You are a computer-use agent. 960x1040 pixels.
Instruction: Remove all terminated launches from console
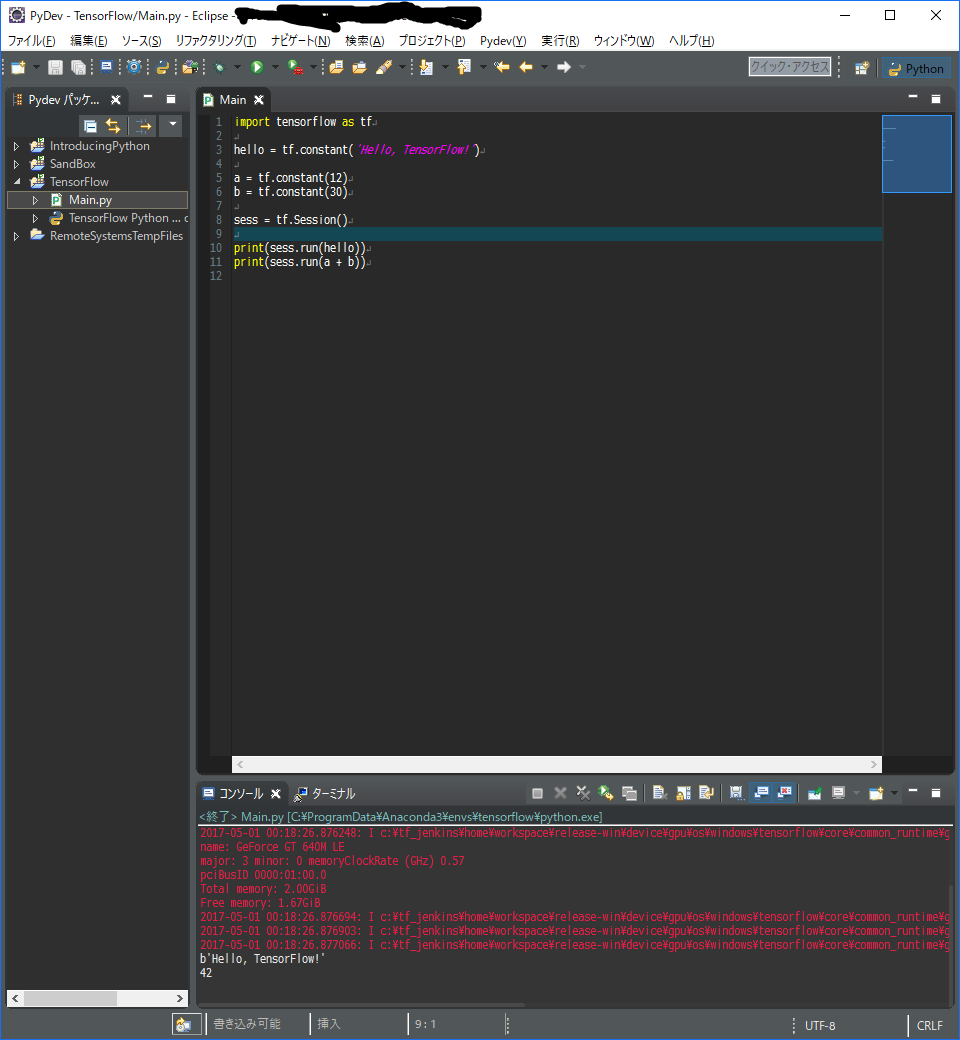583,793
